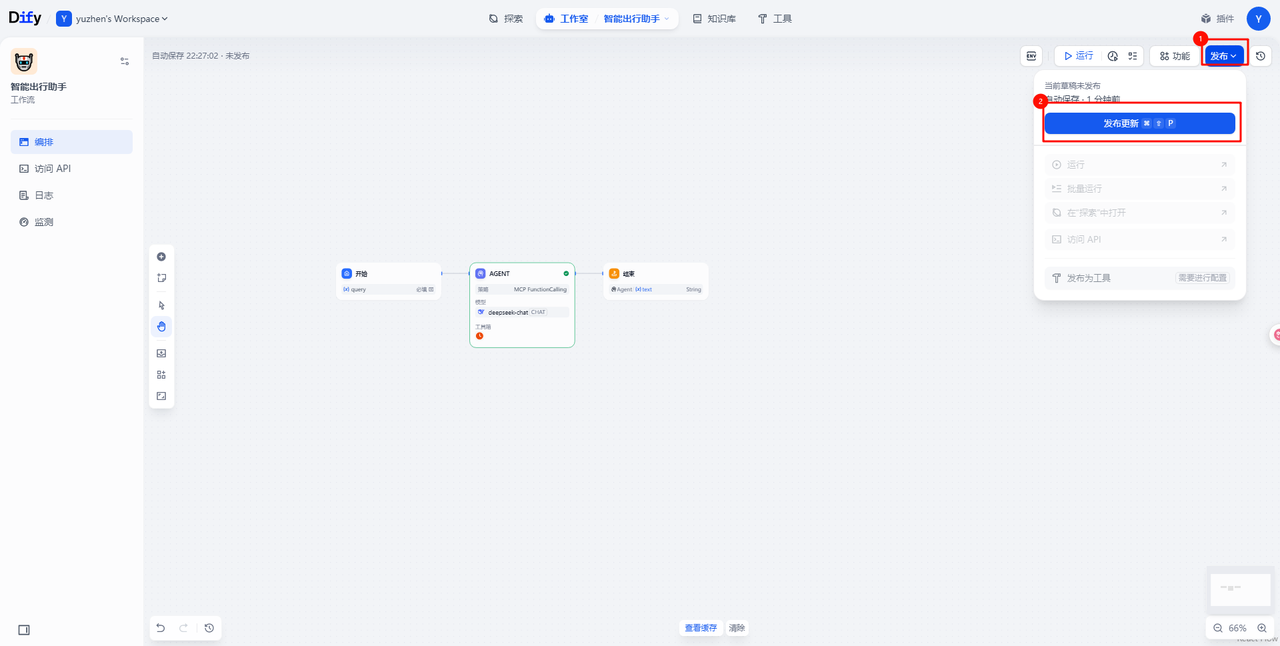Select 访问 API in the left sidebar
Viewport: 1280px width, 646px height.
click(x=52, y=169)
